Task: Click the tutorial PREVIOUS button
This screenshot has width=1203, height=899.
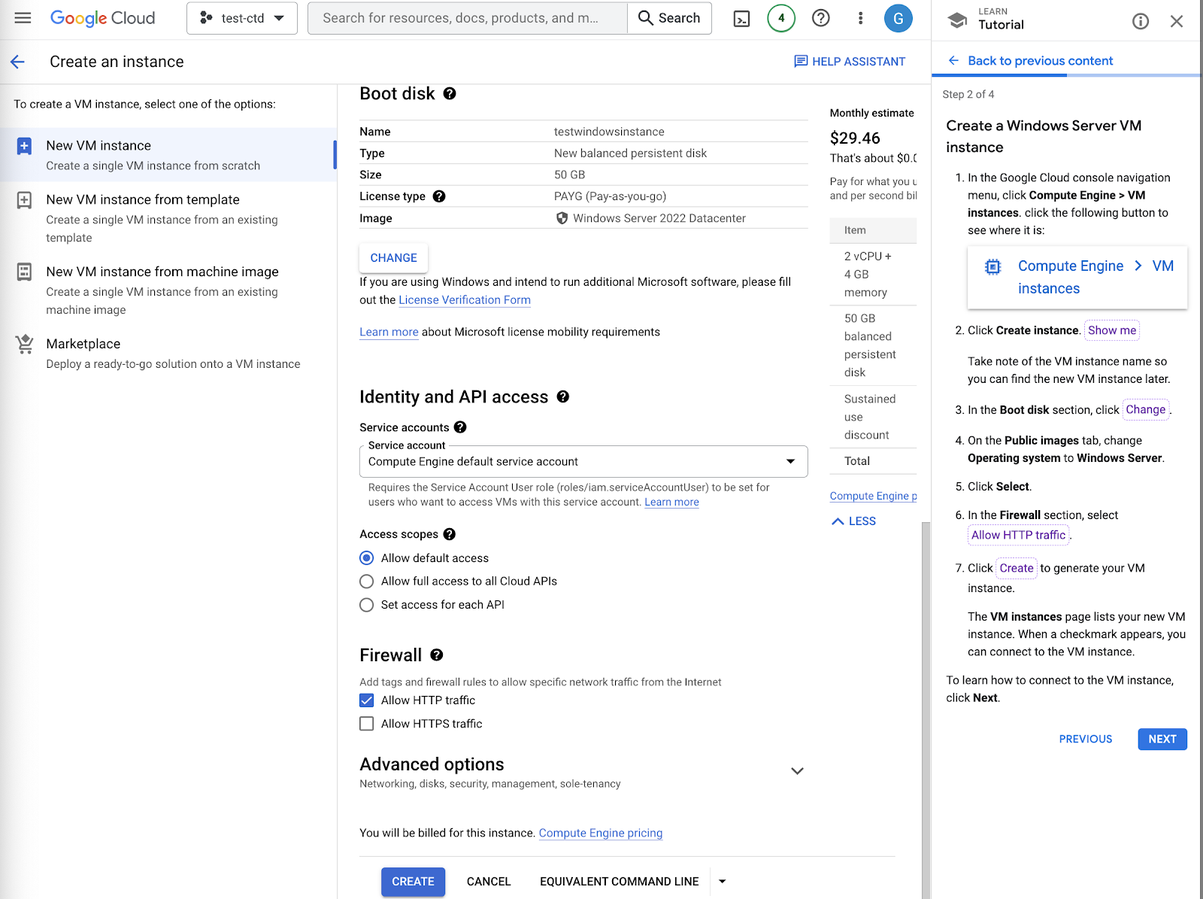Action: click(1085, 739)
